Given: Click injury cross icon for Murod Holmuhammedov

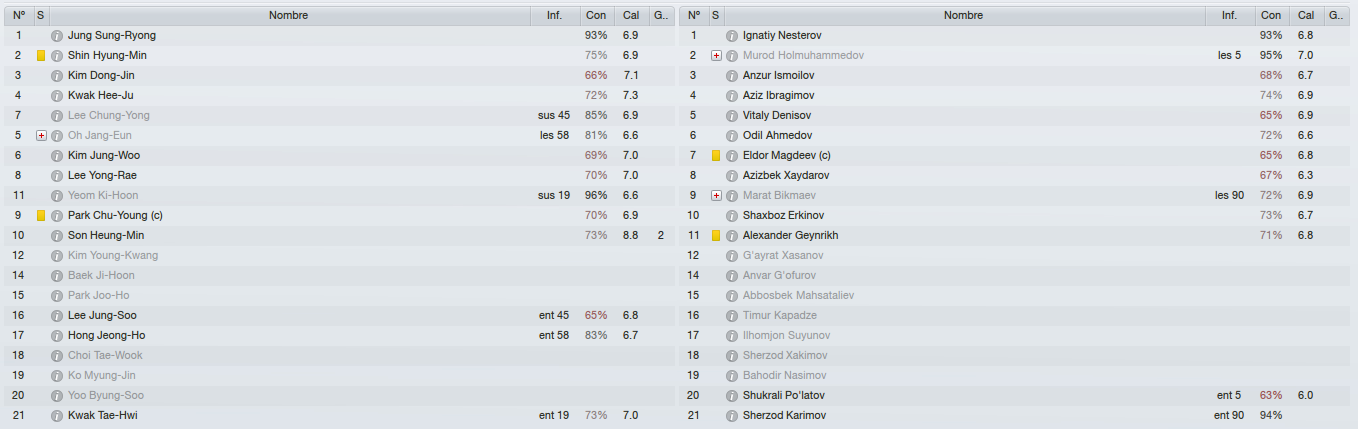Looking at the screenshot, I should point(716,55).
